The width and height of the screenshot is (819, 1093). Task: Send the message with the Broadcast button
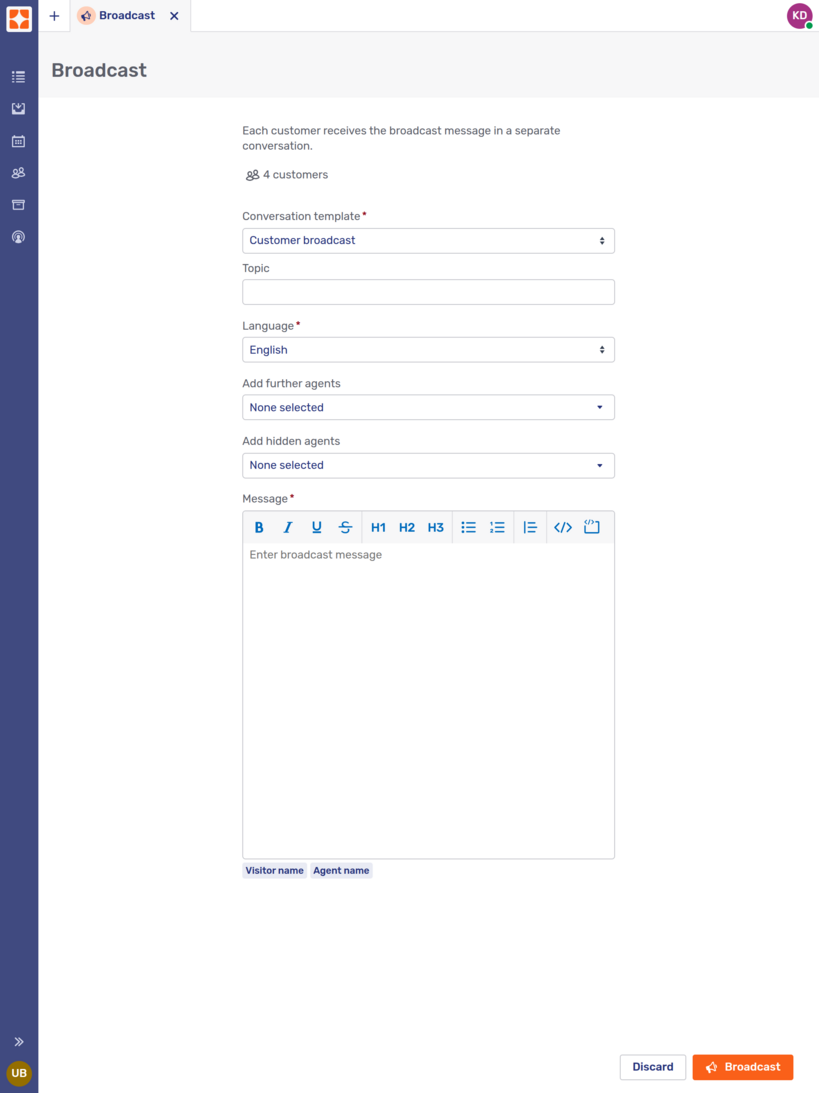point(743,1067)
